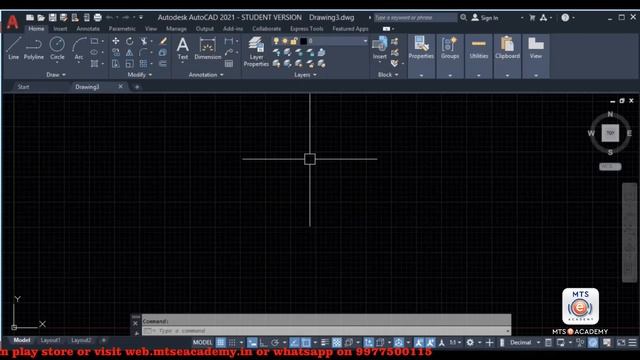Screen dimensions: 640x360
Task: Expand the Layers panel
Action: pyautogui.click(x=305, y=75)
